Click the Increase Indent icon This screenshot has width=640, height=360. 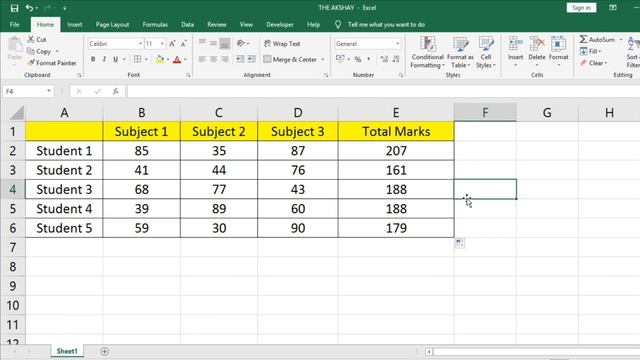tap(251, 59)
